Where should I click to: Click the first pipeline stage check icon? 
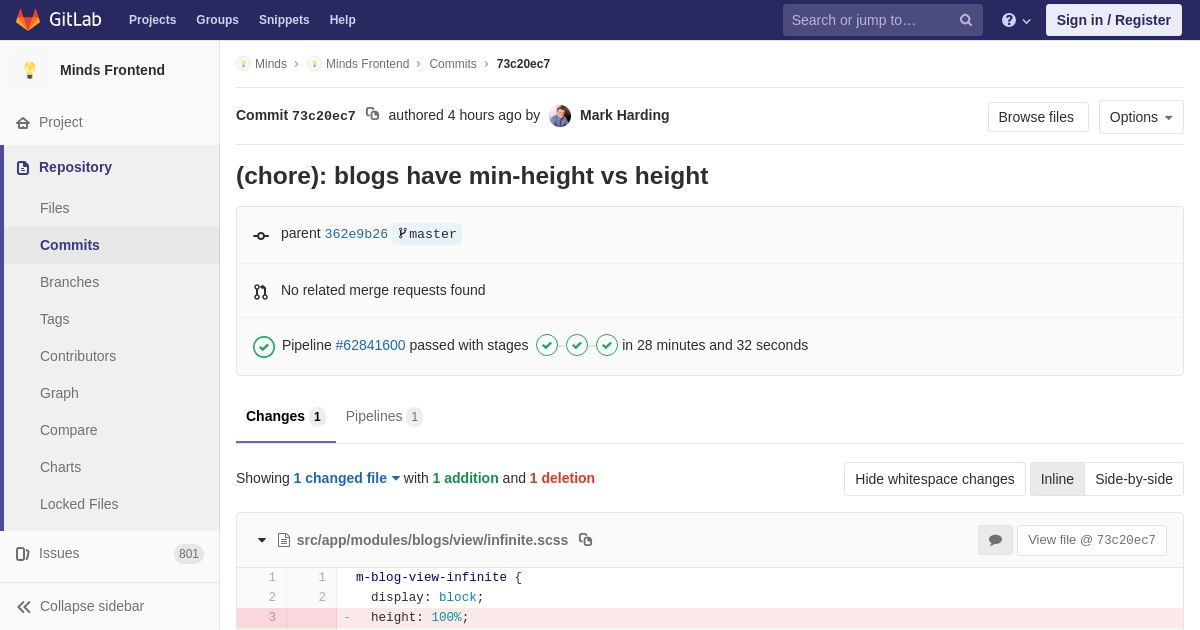tap(547, 345)
